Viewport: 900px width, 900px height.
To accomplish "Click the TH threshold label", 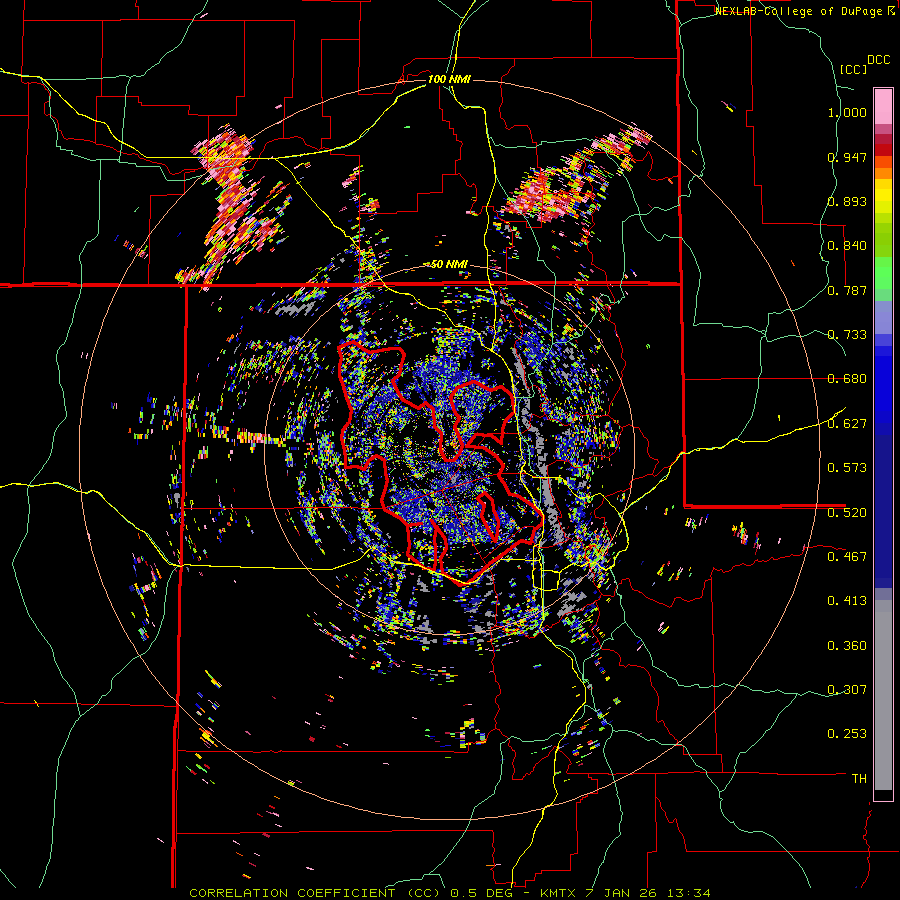I will [859, 779].
